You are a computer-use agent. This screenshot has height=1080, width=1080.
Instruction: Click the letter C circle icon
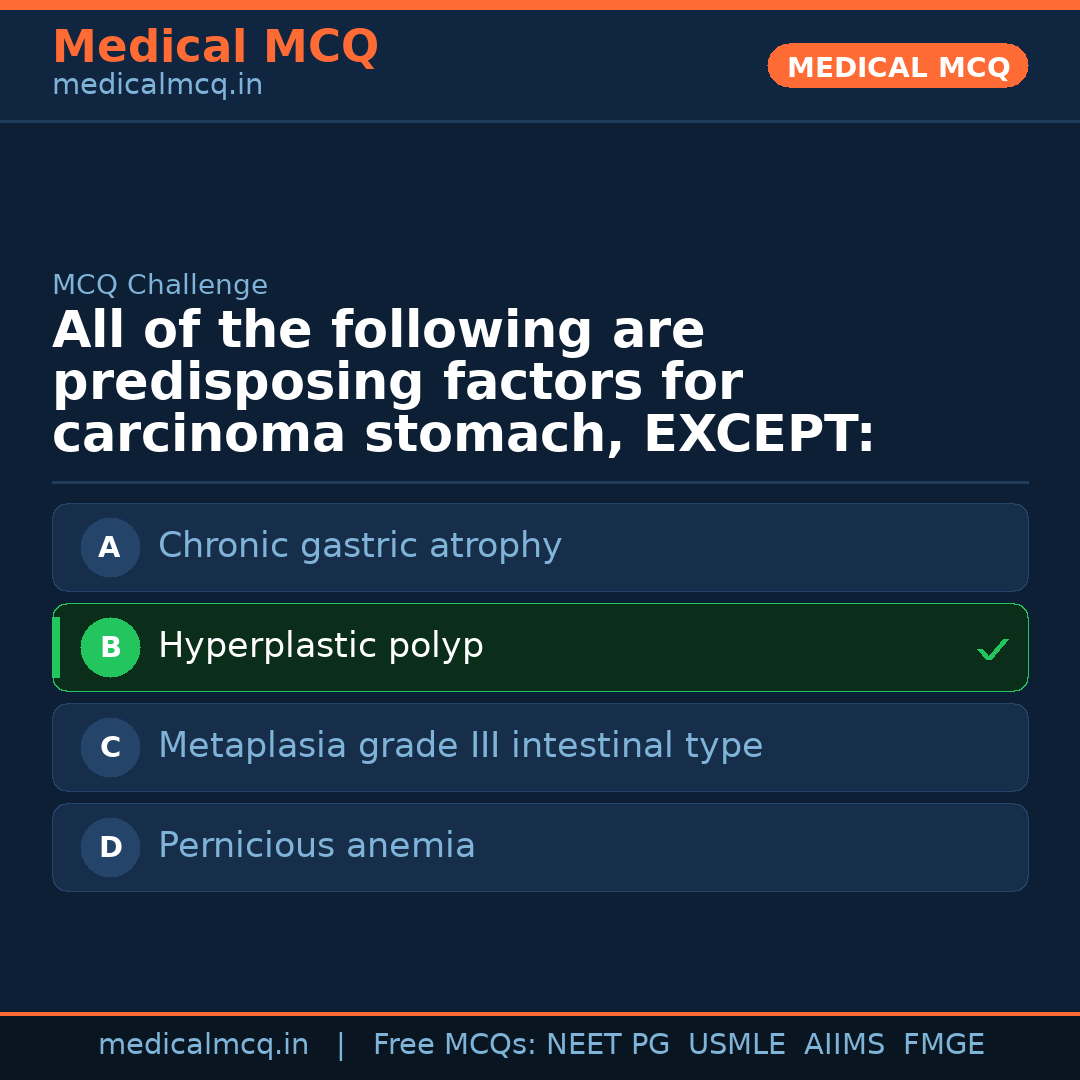point(110,747)
